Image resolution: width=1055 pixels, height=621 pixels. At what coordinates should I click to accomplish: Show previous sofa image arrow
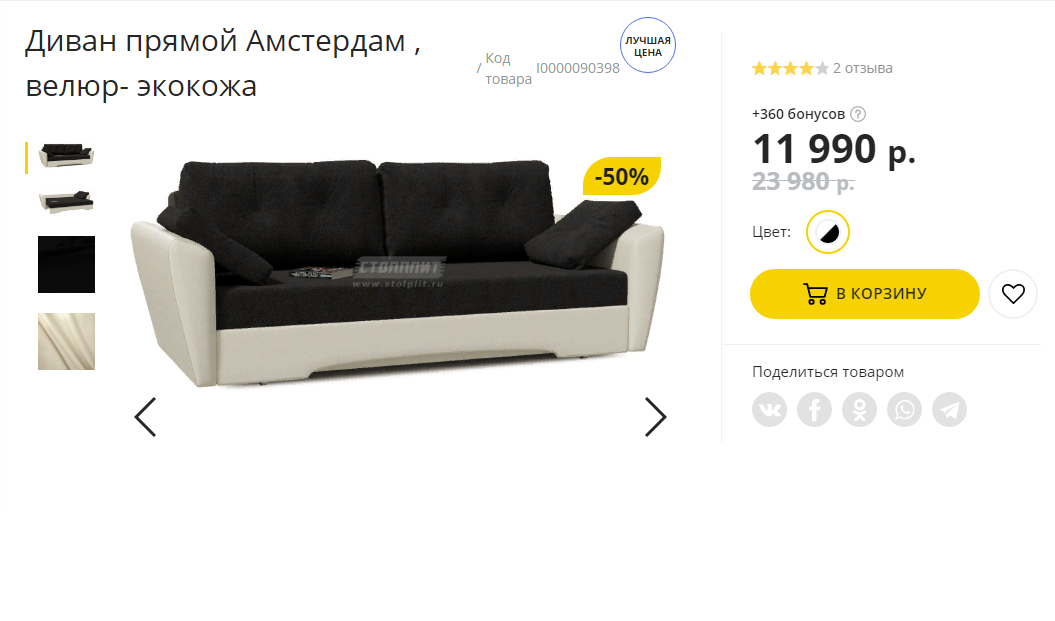click(145, 417)
